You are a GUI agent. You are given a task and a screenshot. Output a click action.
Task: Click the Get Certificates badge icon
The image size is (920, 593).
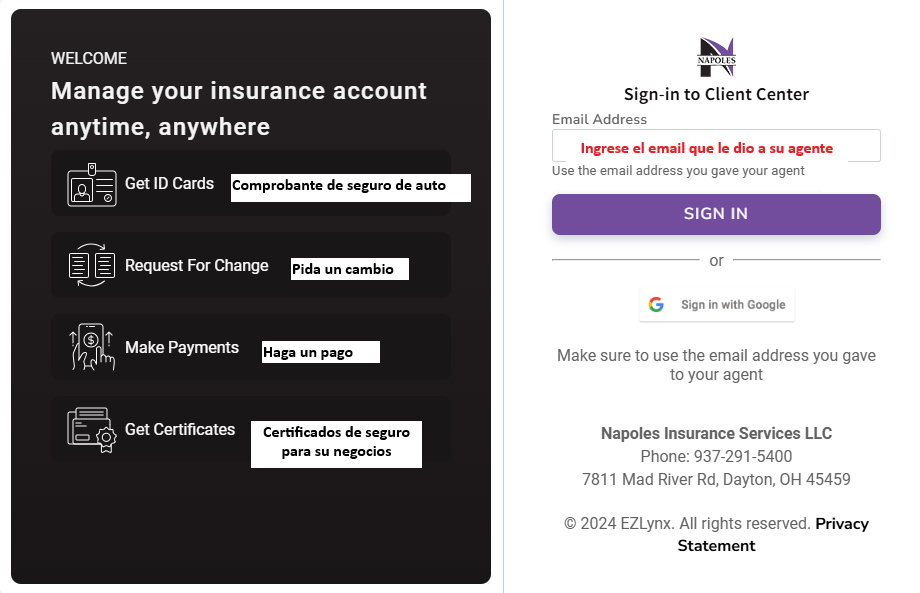point(92,429)
